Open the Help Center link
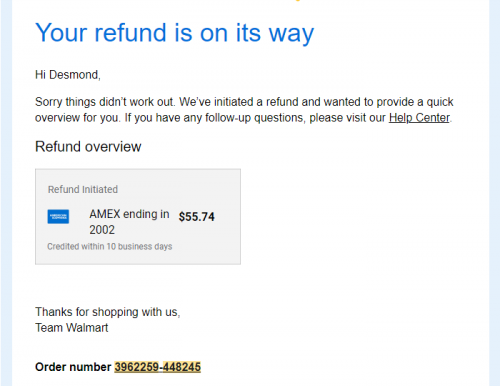The height and width of the screenshot is (386, 500). (x=419, y=118)
